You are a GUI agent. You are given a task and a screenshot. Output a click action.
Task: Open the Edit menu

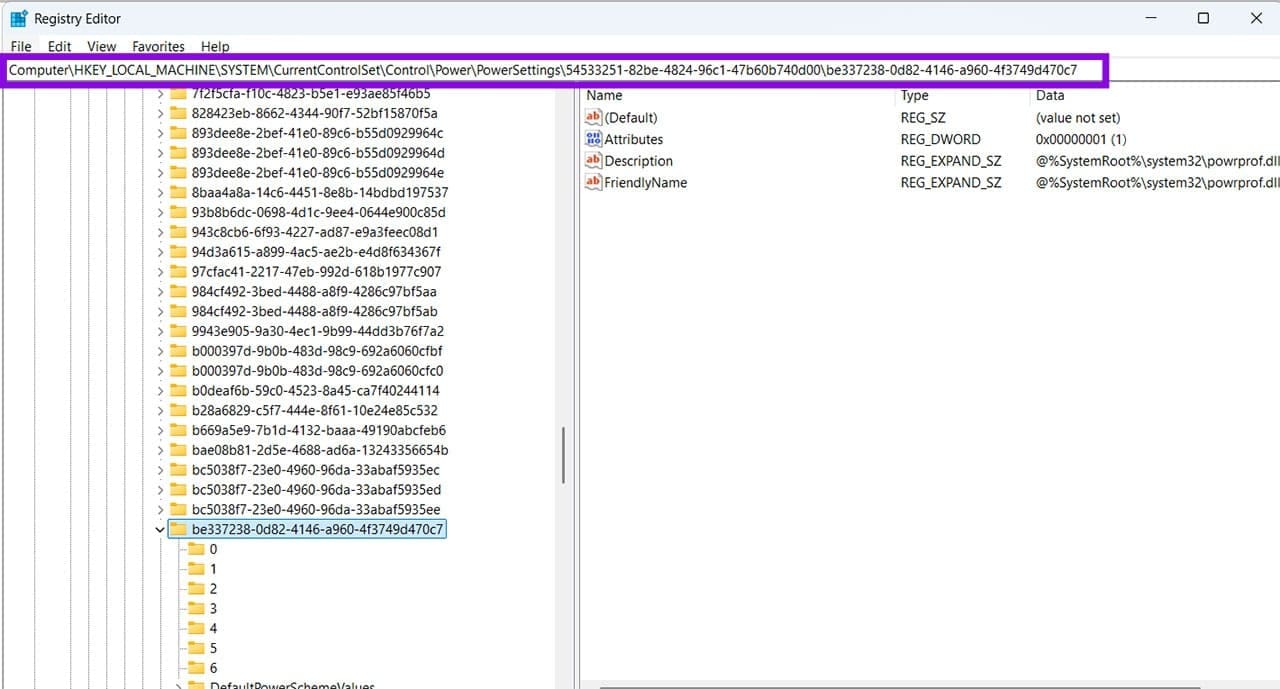coord(60,46)
